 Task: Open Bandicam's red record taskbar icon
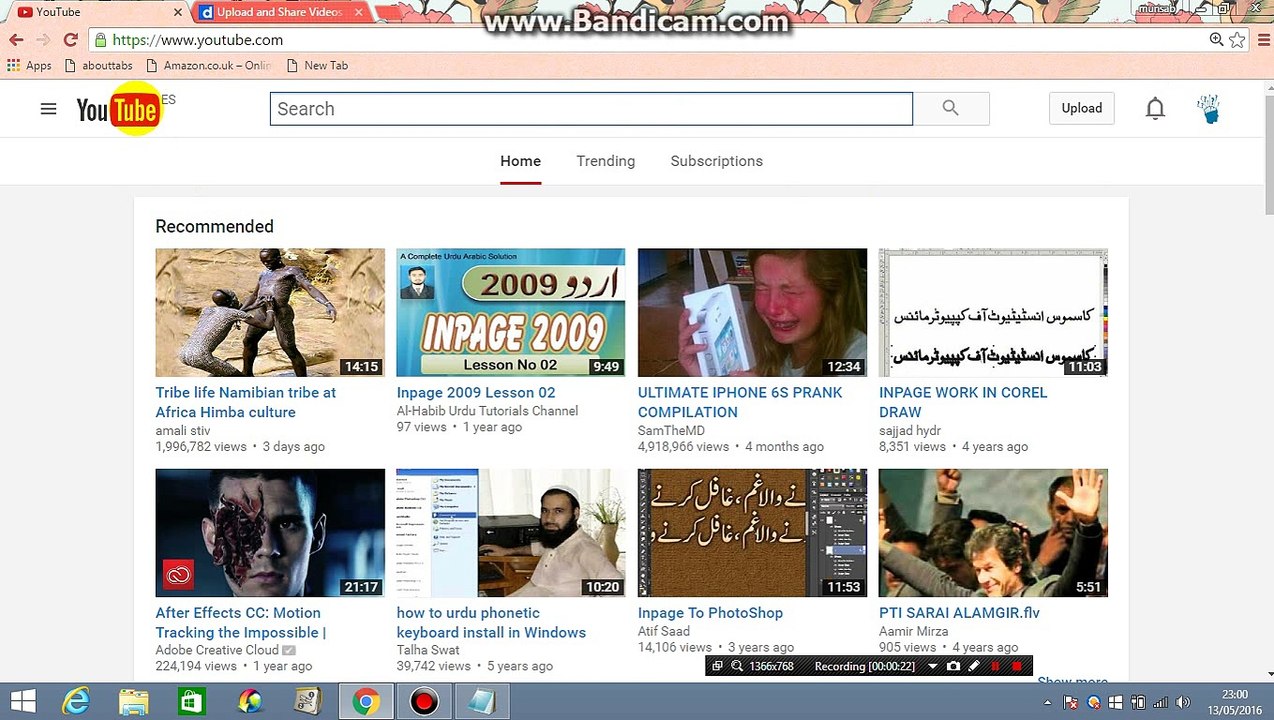point(424,701)
